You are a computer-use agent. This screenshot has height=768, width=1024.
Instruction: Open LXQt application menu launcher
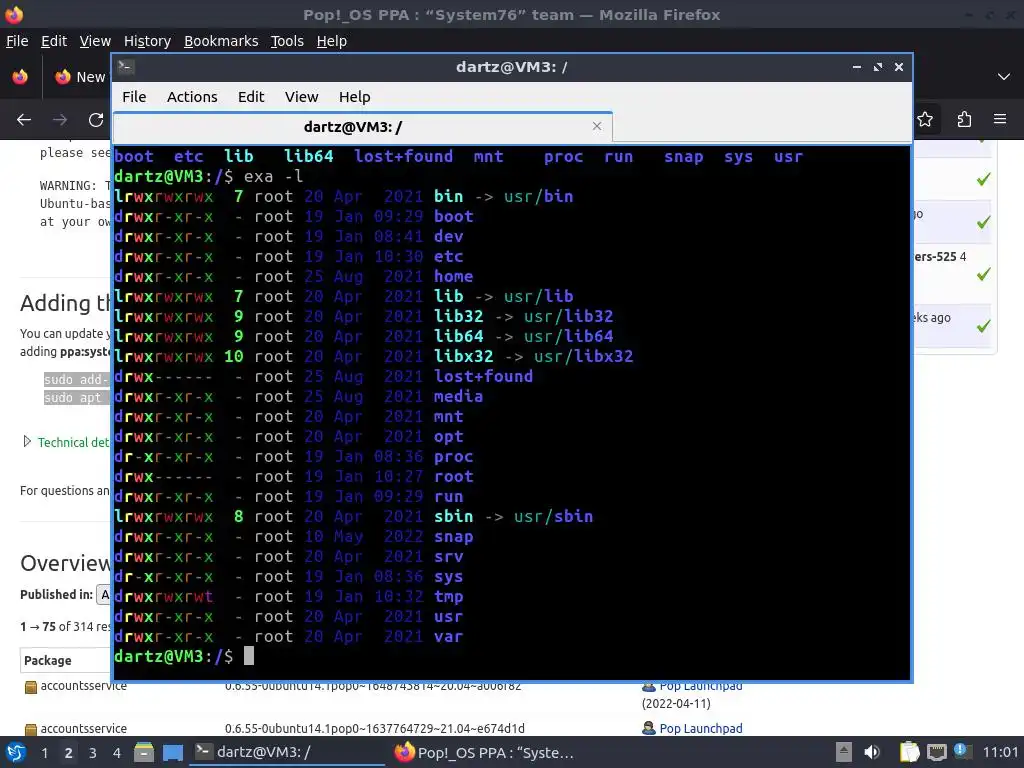(16, 752)
